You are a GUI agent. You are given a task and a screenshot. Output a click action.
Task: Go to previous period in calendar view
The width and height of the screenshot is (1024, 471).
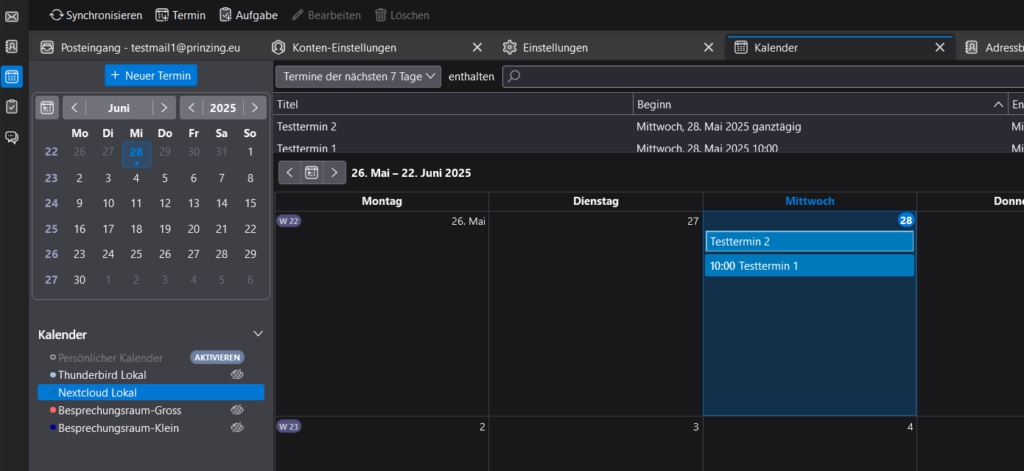290,172
